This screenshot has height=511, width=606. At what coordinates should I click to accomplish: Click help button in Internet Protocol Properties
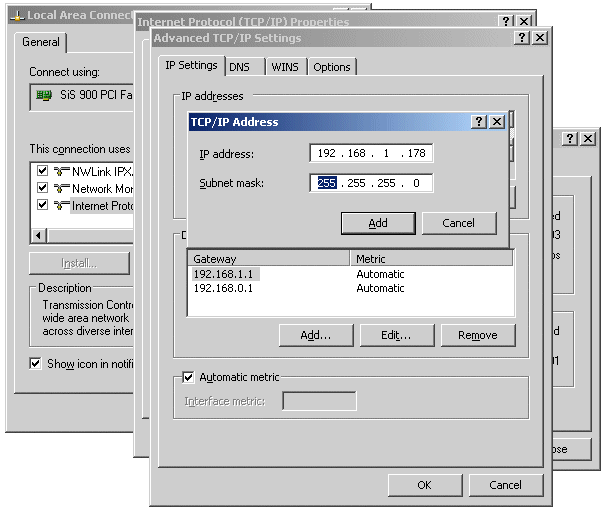(506, 21)
